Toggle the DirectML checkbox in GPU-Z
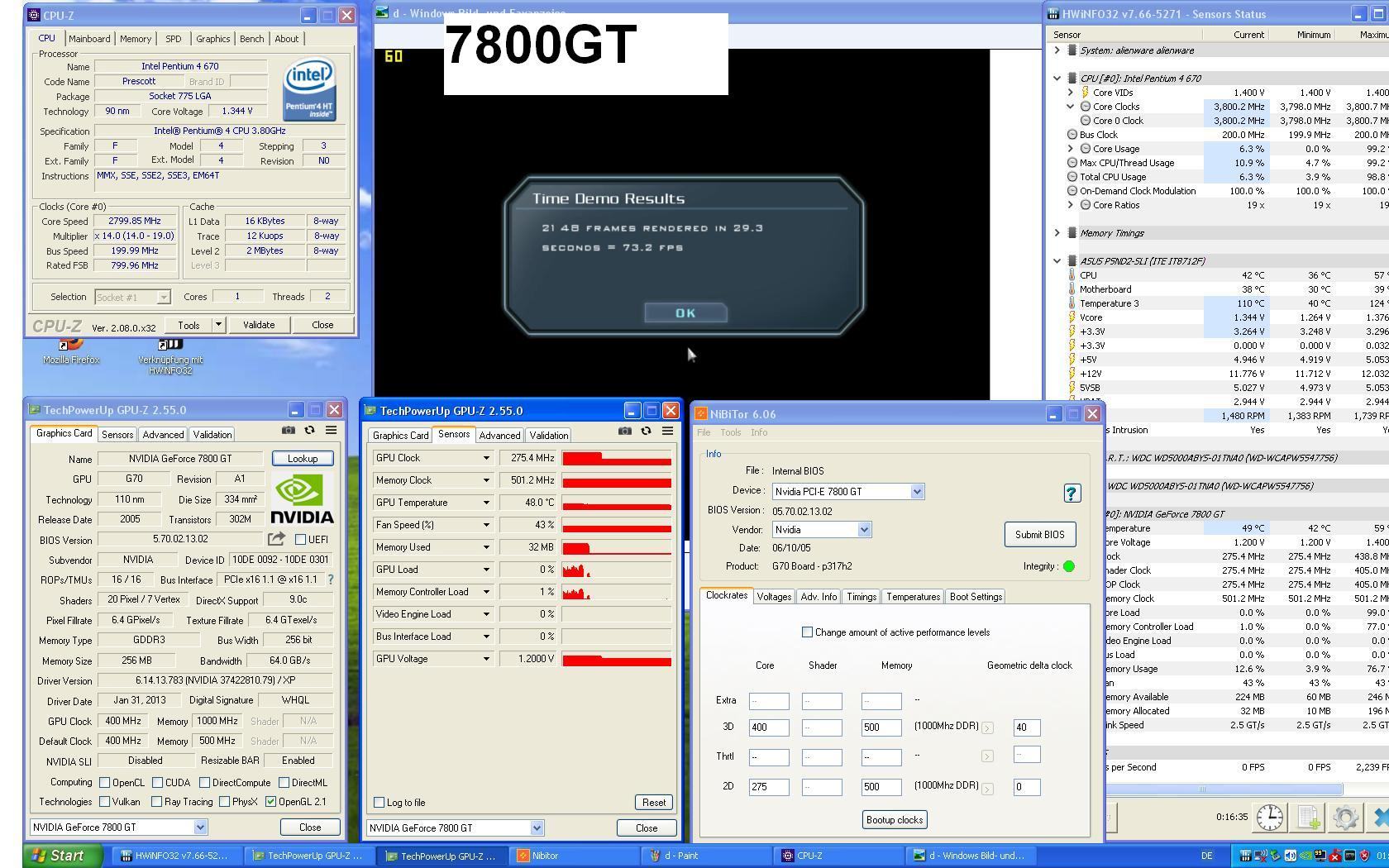This screenshot has height=868, width=1389. (284, 782)
